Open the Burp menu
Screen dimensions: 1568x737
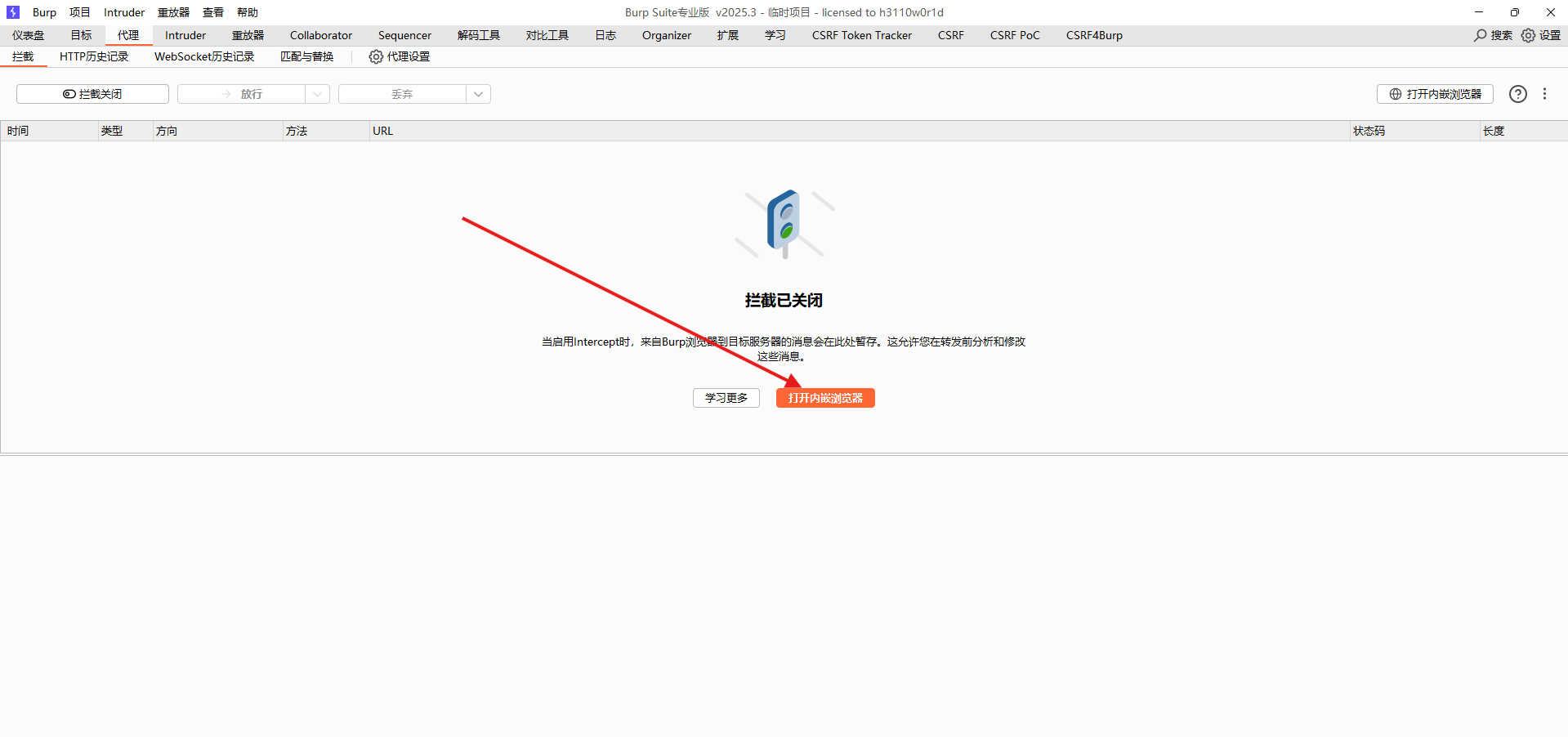[x=44, y=12]
